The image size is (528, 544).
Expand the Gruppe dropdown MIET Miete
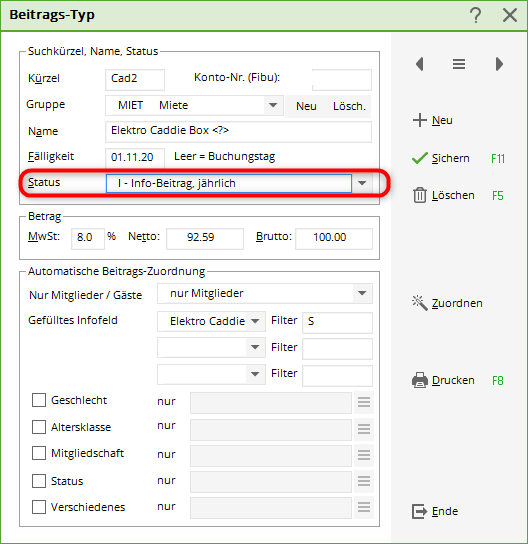pyautogui.click(x=273, y=105)
